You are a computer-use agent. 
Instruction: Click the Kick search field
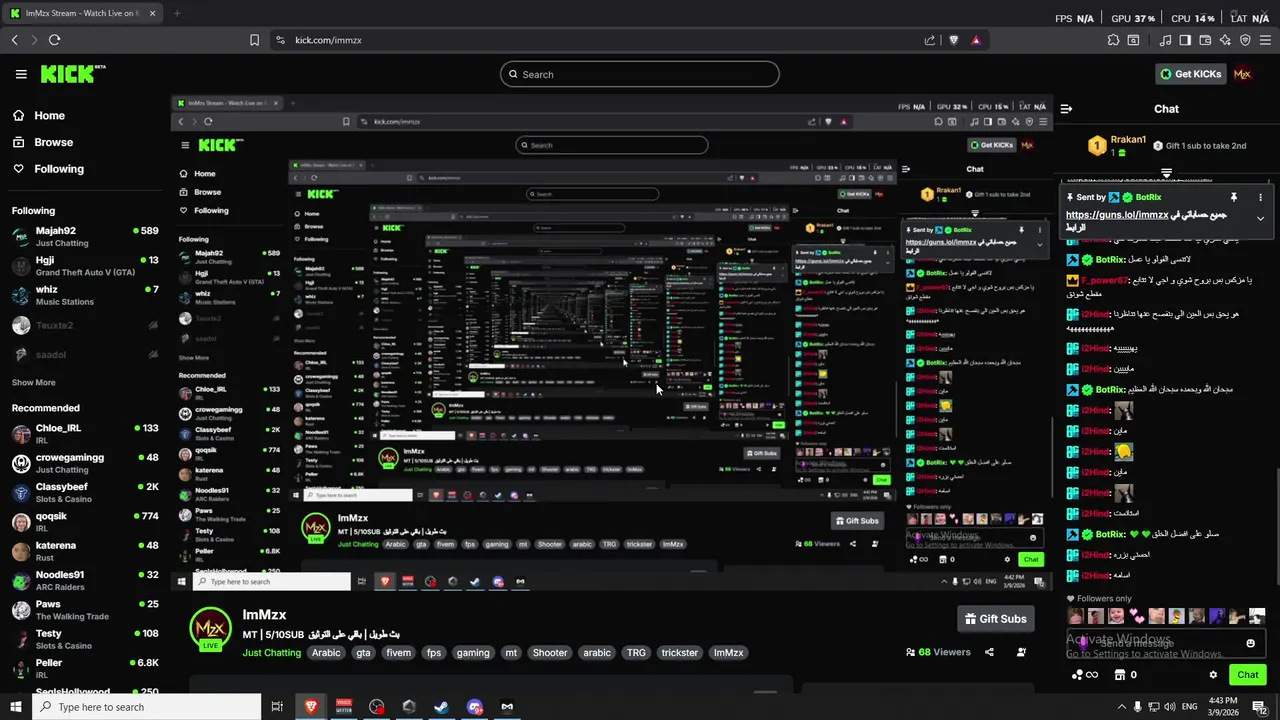(640, 74)
